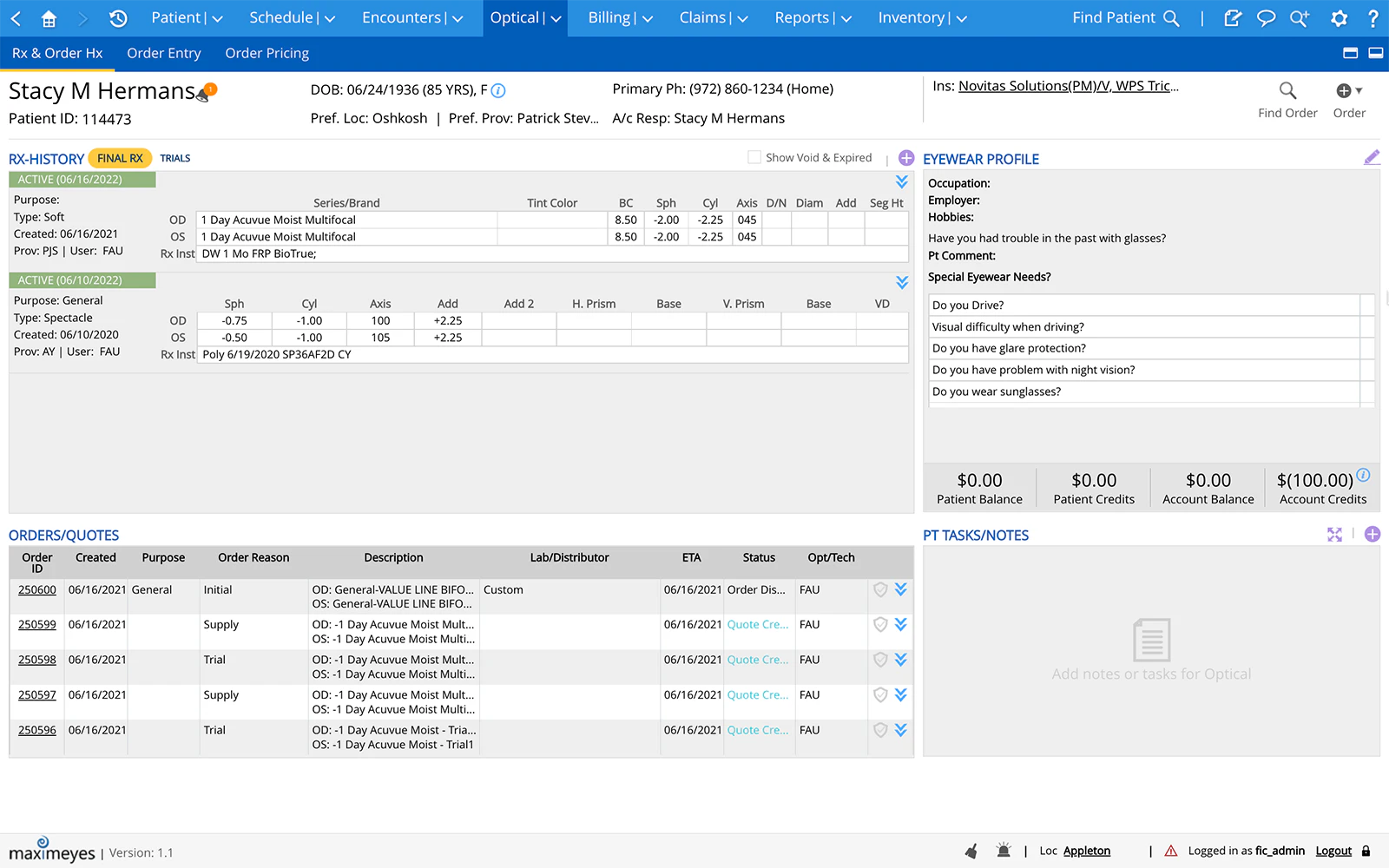Click the edit pencil on Eyewear Profile
1389x868 pixels.
[x=1372, y=156]
